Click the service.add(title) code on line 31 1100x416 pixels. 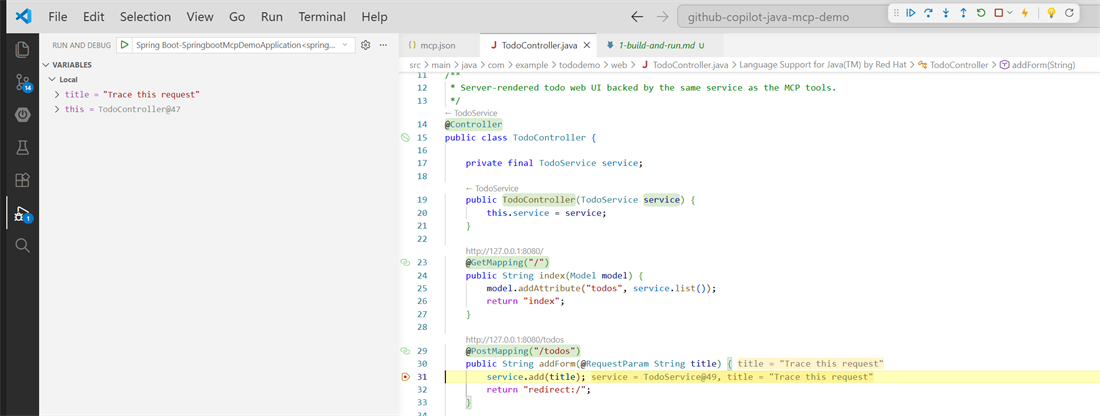tap(537, 377)
